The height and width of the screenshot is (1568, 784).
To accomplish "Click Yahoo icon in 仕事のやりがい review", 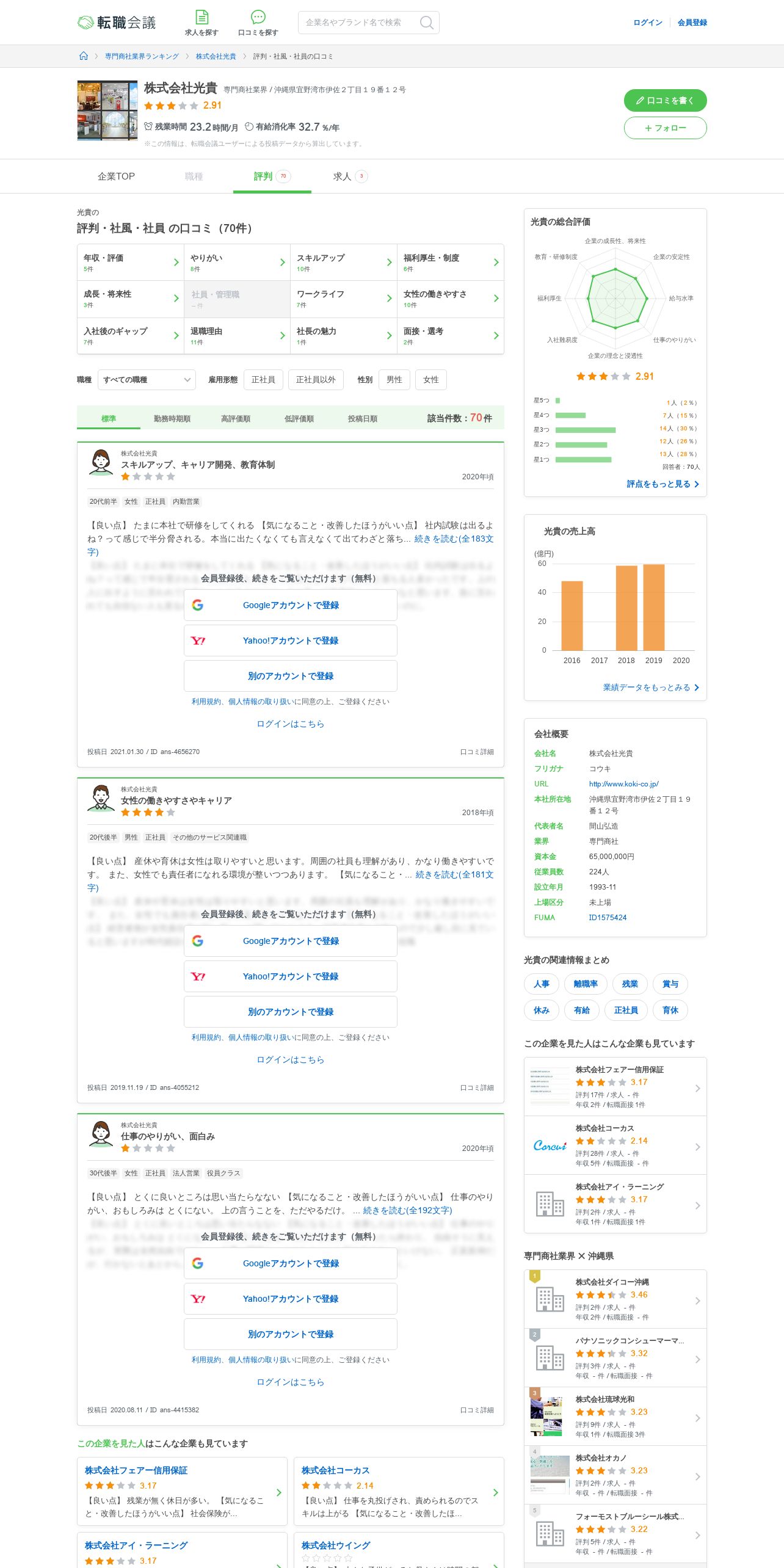I will 198,1299.
